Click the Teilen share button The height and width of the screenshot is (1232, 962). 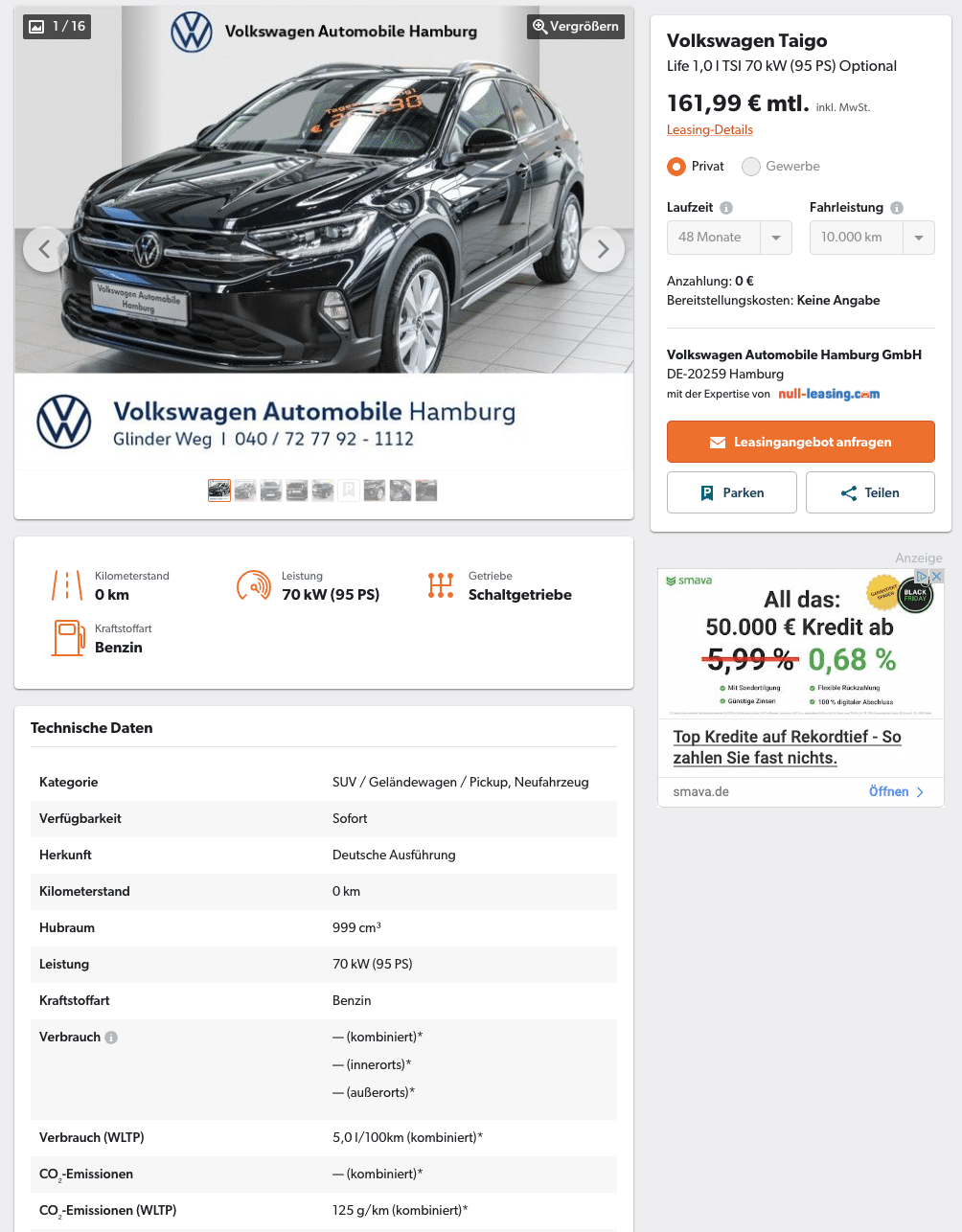pyautogui.click(x=870, y=492)
